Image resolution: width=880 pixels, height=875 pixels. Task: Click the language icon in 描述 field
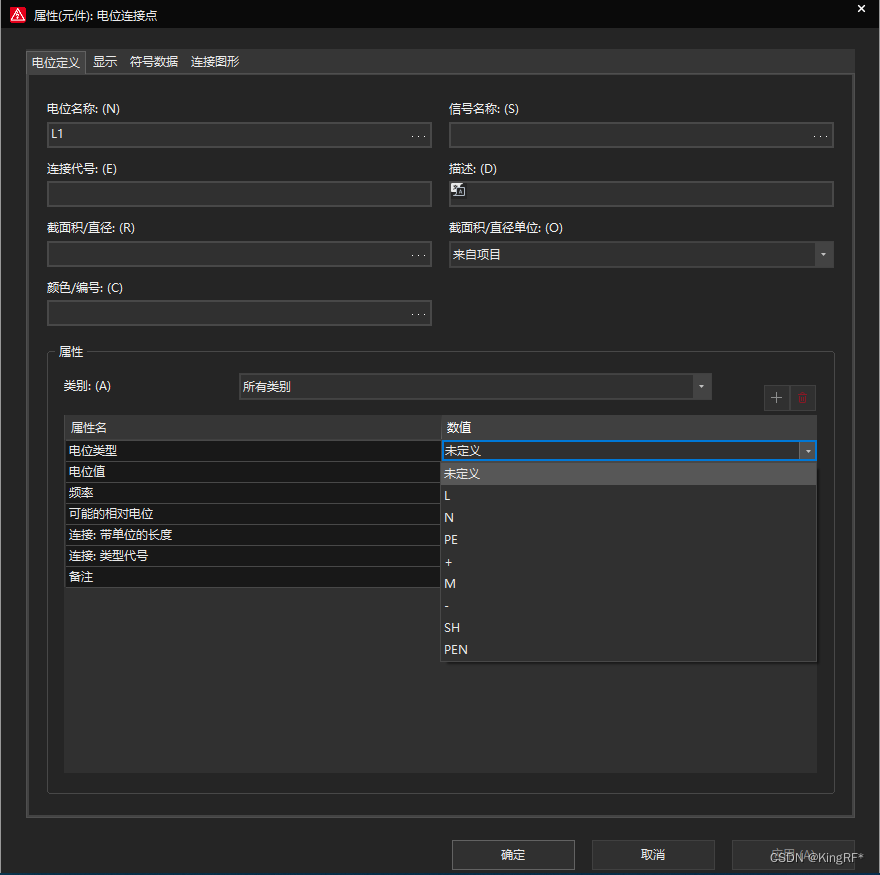(458, 190)
